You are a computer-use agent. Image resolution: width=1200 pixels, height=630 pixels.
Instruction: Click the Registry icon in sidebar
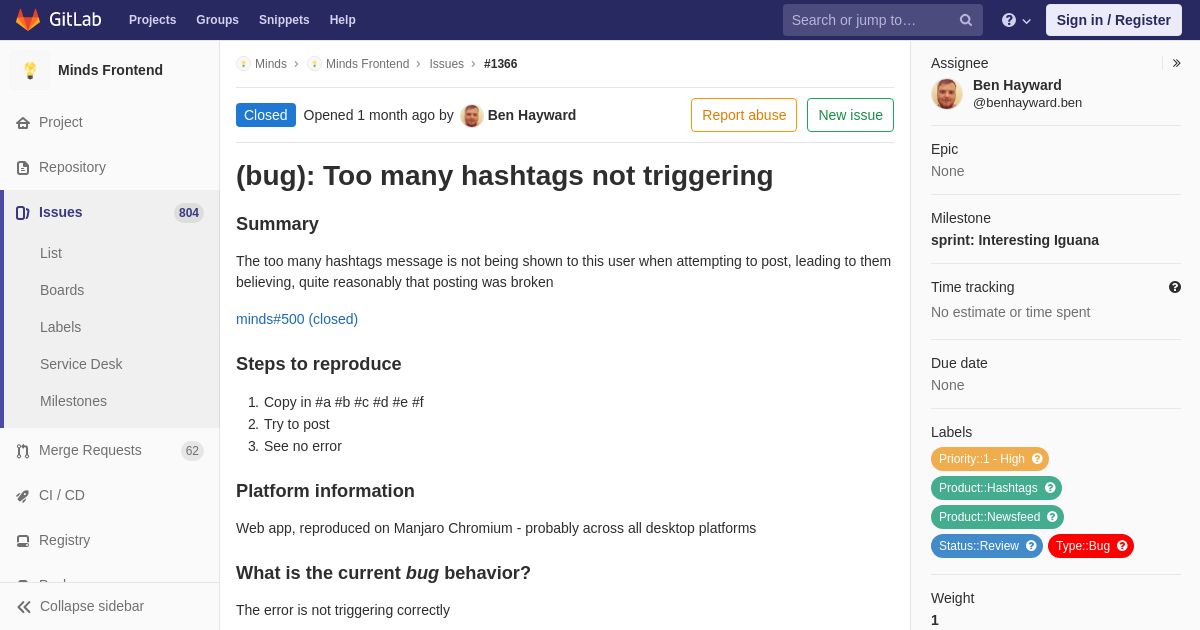tap(23, 541)
